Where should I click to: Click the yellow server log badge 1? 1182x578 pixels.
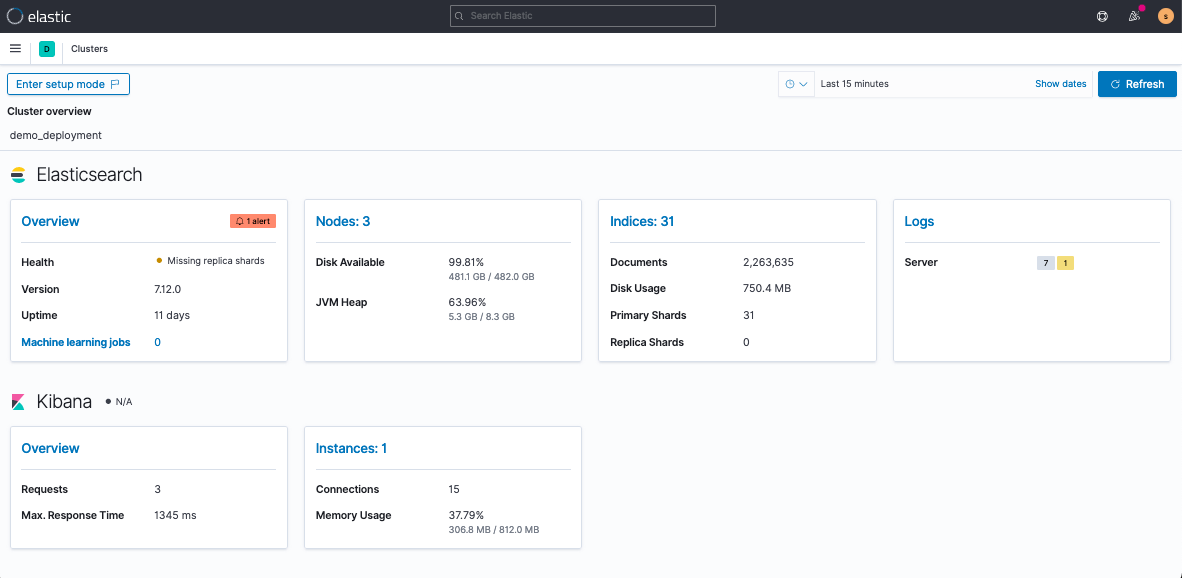tap(1065, 263)
